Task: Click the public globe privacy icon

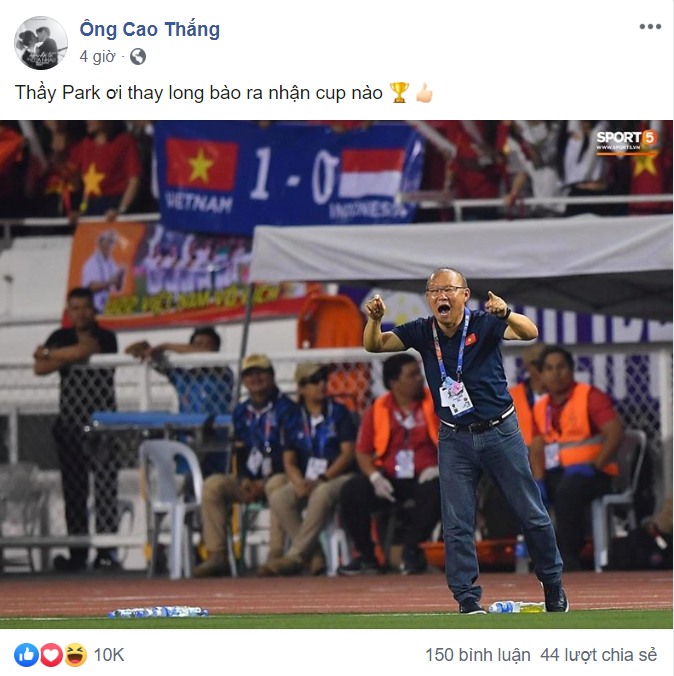Action: click(x=138, y=56)
